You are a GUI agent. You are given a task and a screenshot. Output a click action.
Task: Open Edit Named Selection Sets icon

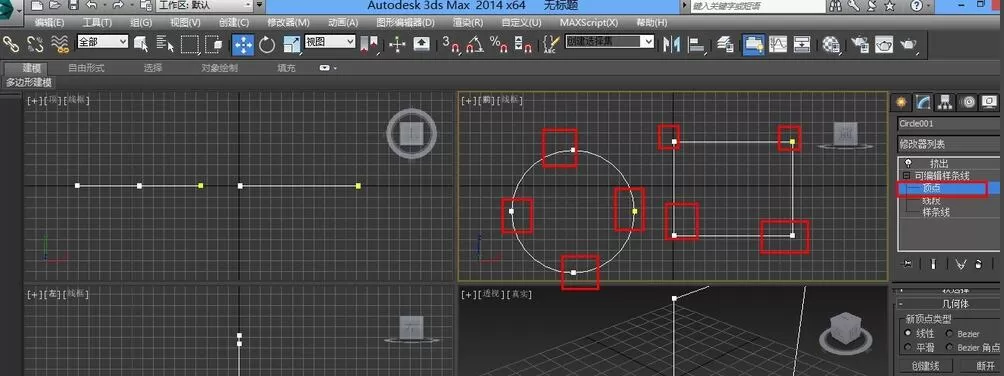(x=551, y=44)
